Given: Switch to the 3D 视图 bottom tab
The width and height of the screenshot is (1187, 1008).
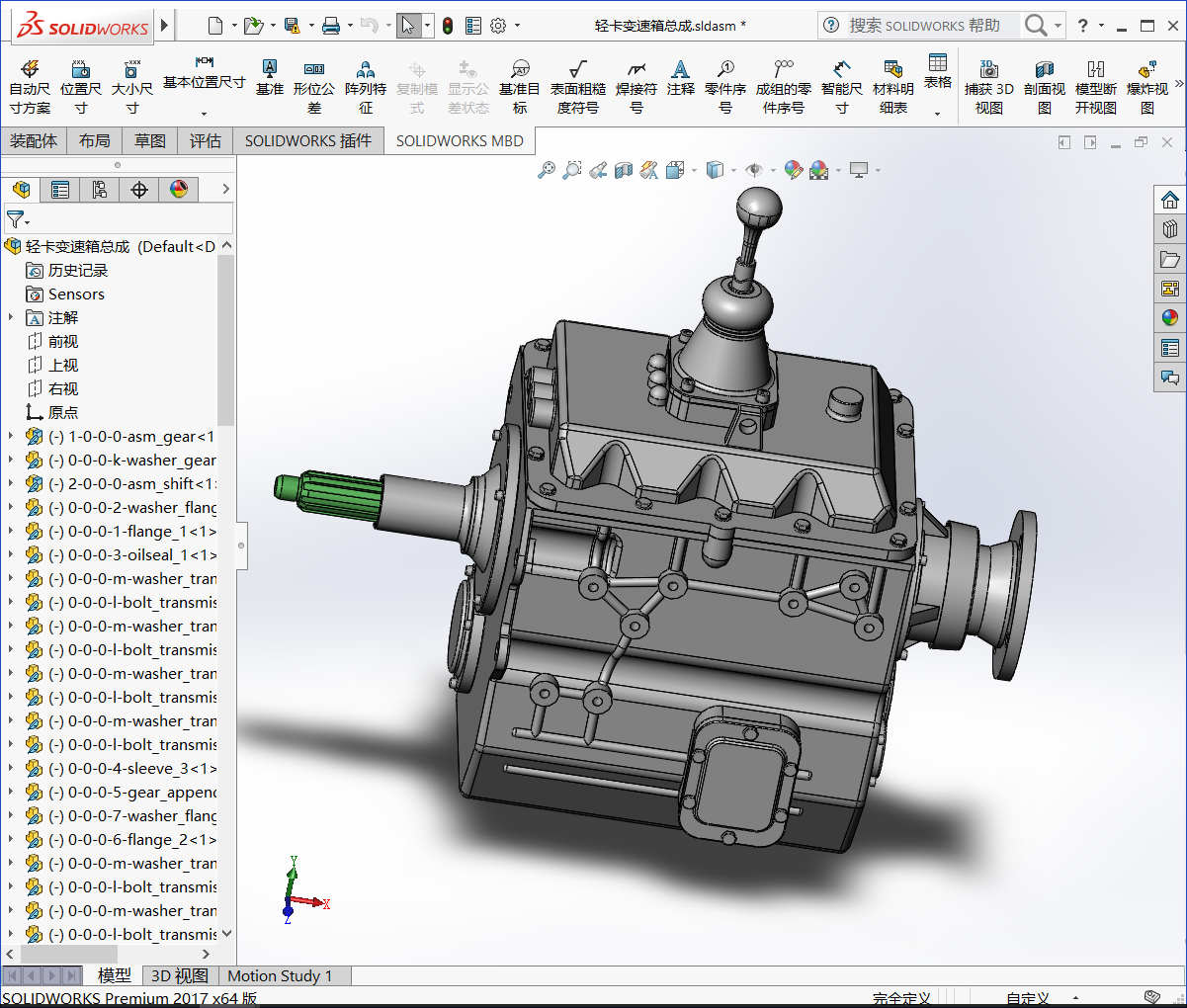Looking at the screenshot, I should [179, 975].
